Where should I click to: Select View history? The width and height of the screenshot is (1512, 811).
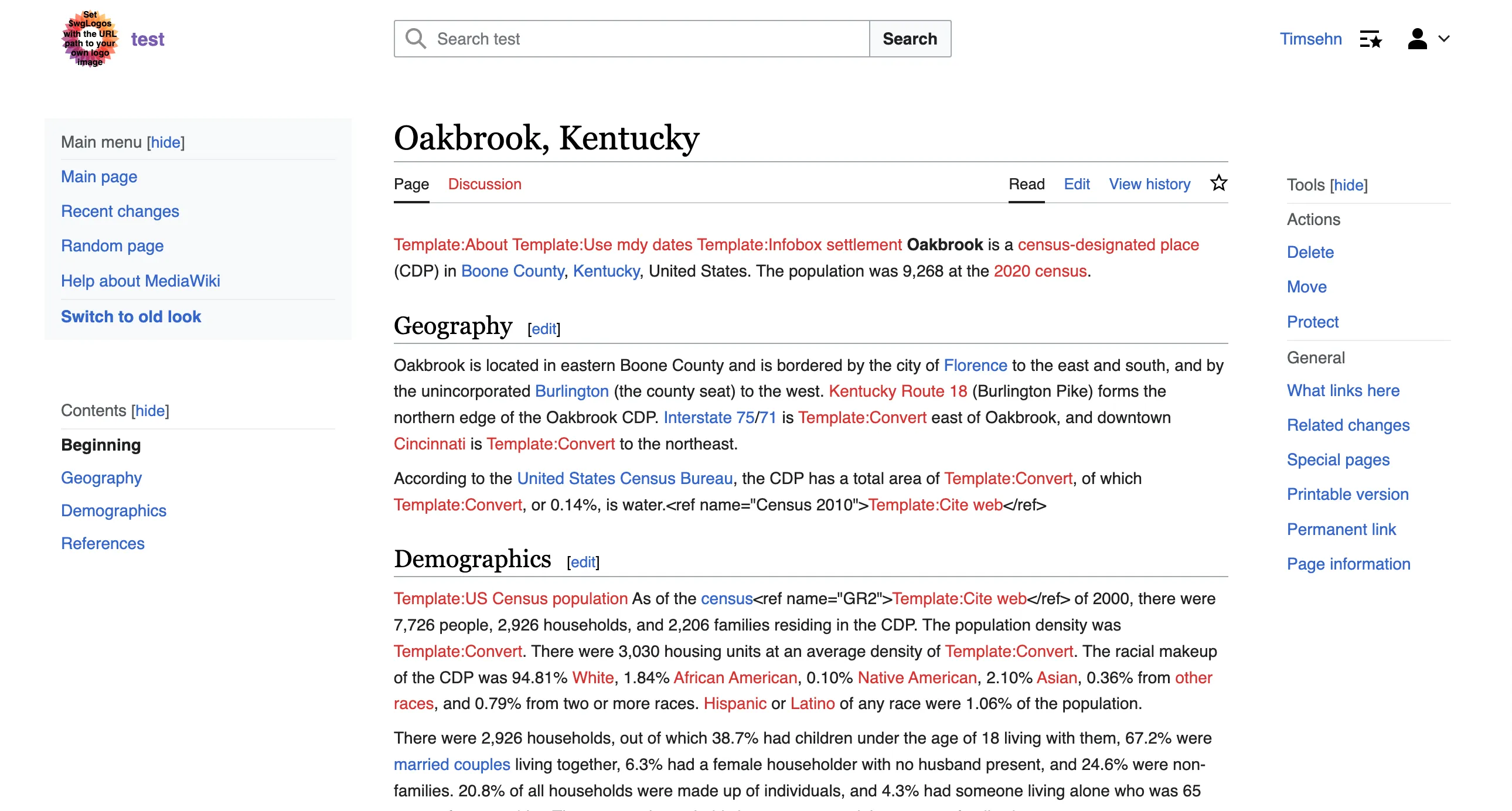[x=1149, y=183]
